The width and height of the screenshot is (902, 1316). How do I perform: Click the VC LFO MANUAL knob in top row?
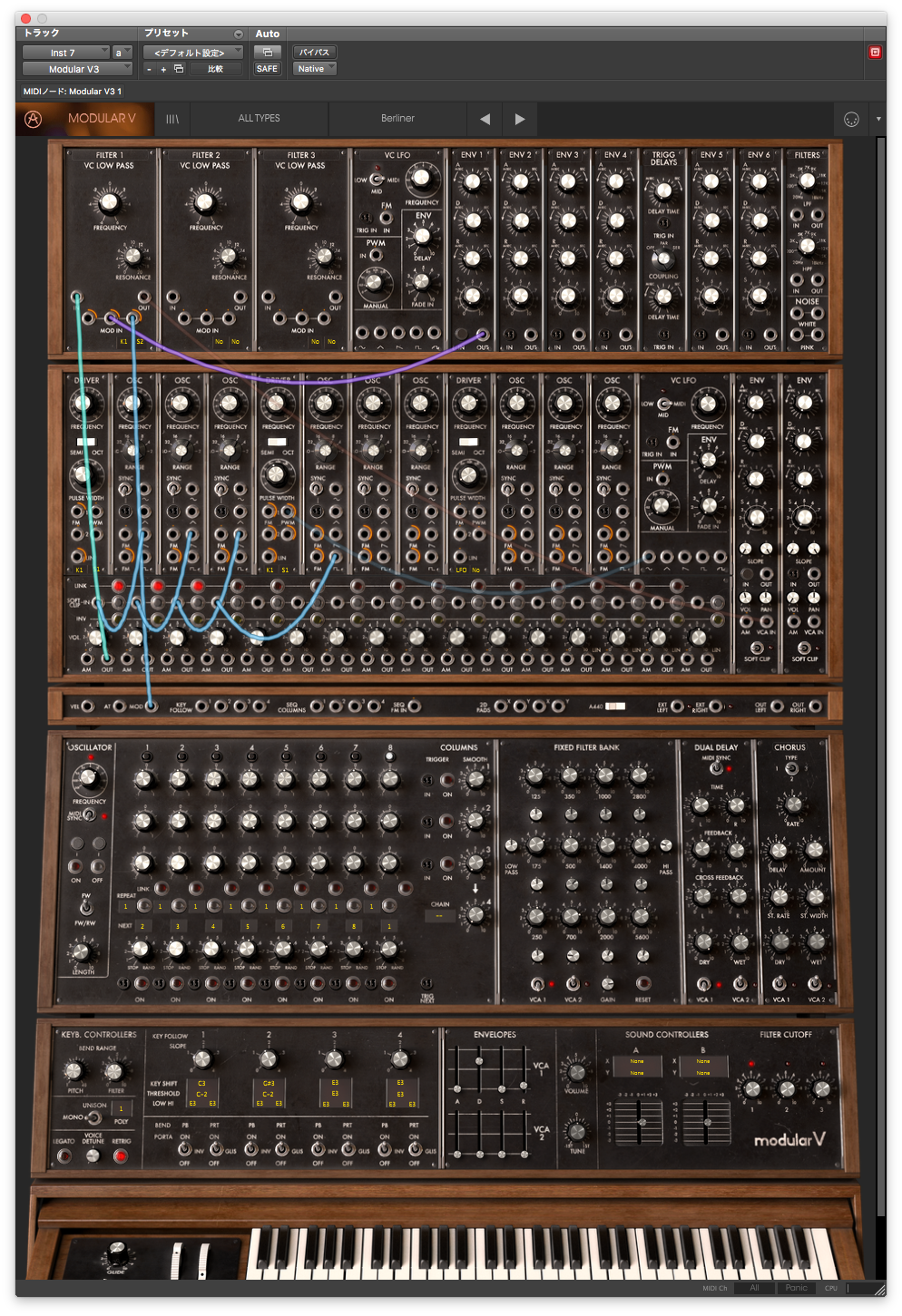pos(375,284)
